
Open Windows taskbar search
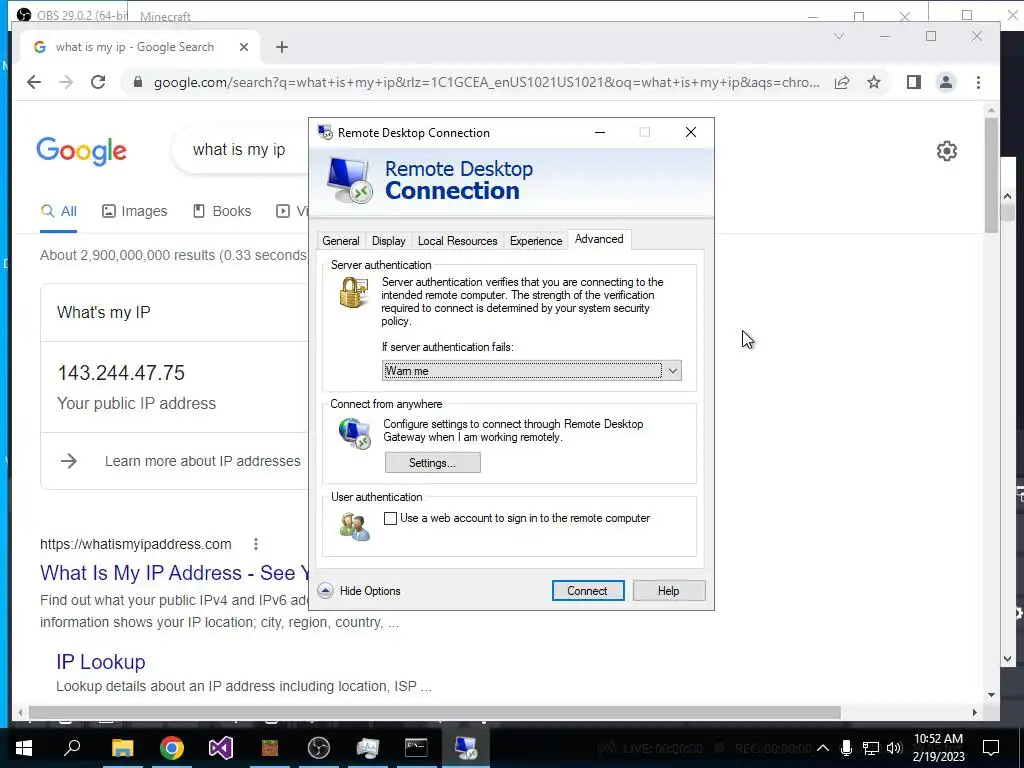[72, 748]
